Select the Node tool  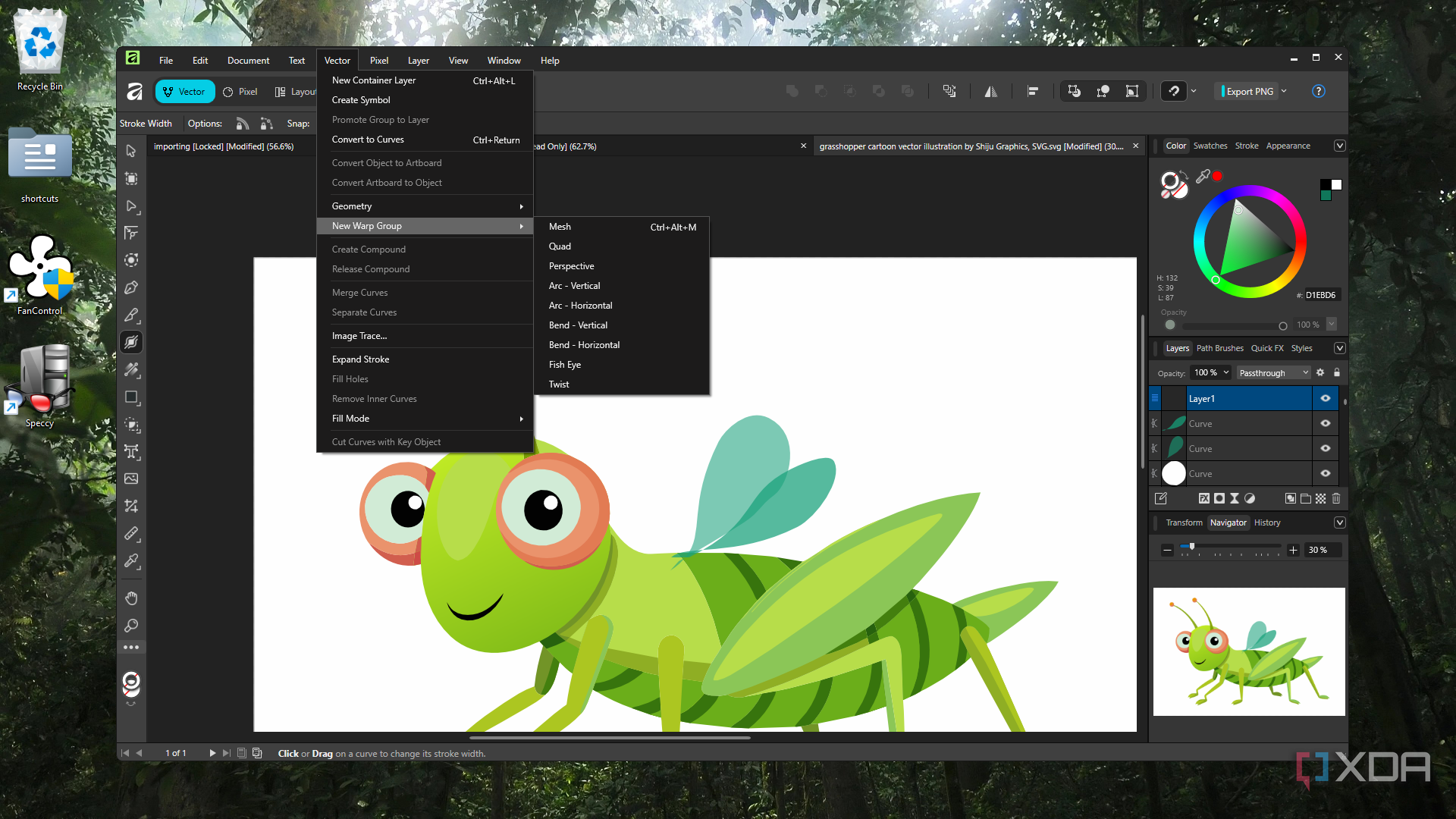coord(131,206)
